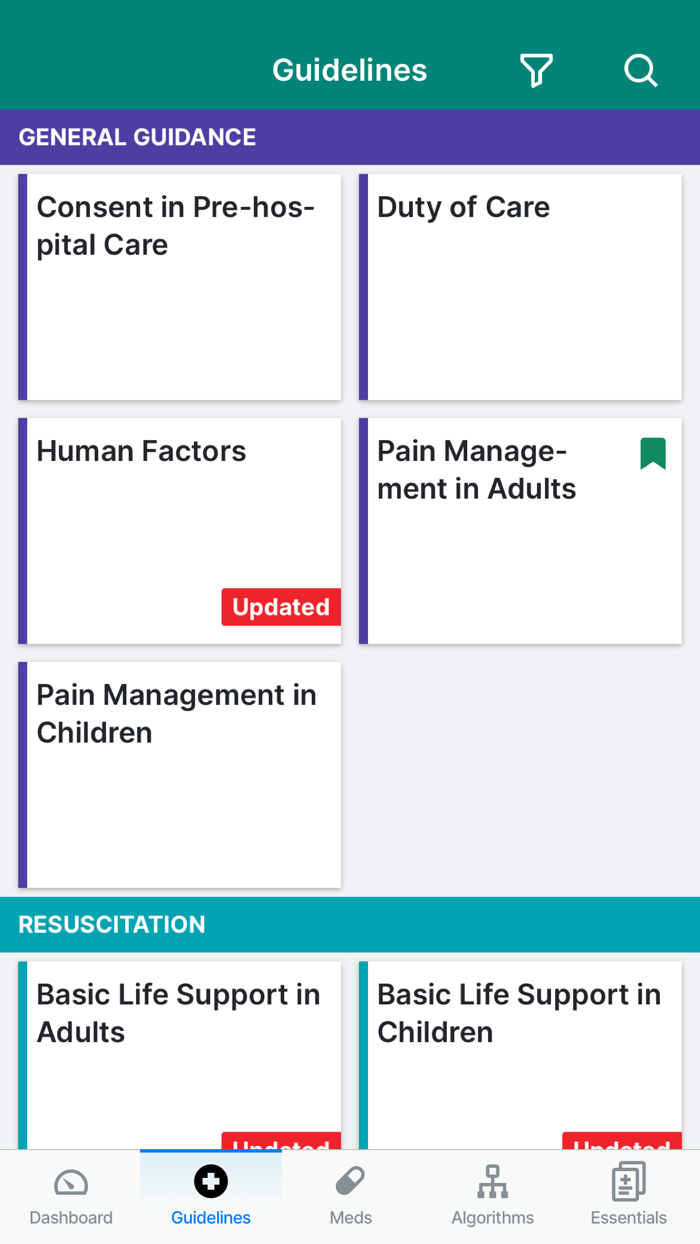Open the Essentials documents icon
This screenshot has width=700, height=1244.
628,1182
